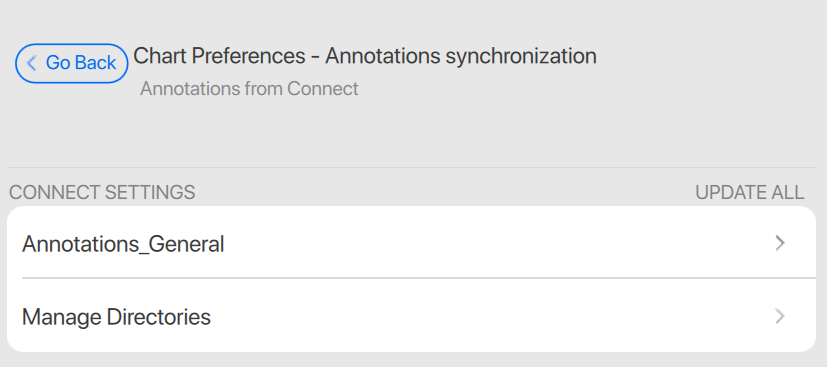
Task: Click the chevron arrow beside Annotations_General
Action: tap(780, 243)
